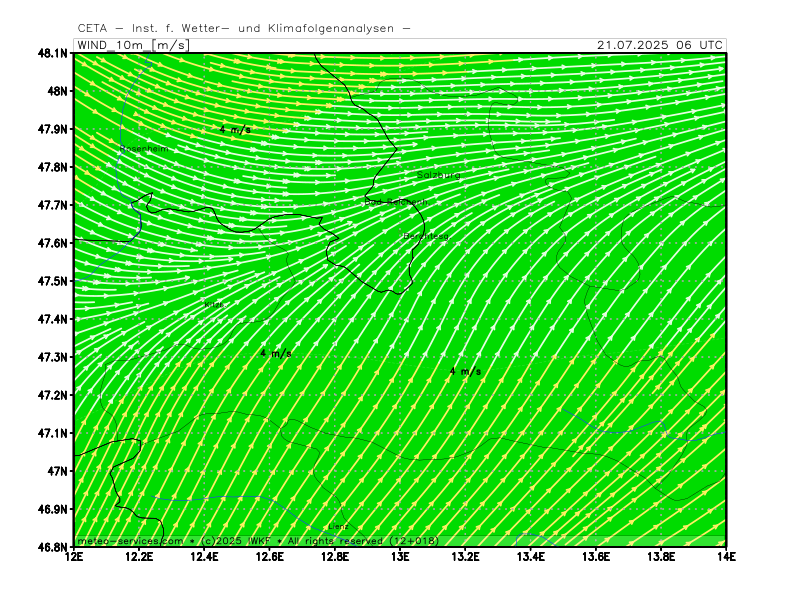
Task: Click the title "CETA – Inst. f. Wetter– und Klimafolgenanalysen"
Action: [244, 29]
